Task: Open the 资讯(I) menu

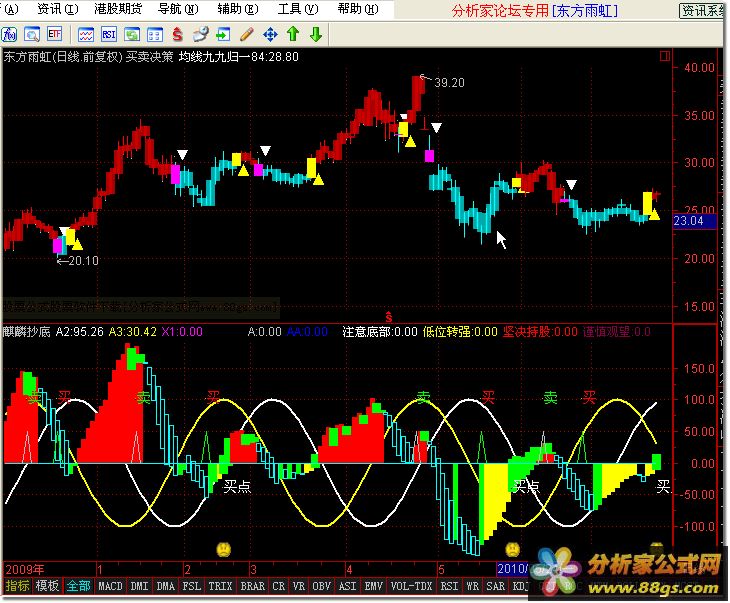Action: click(58, 9)
